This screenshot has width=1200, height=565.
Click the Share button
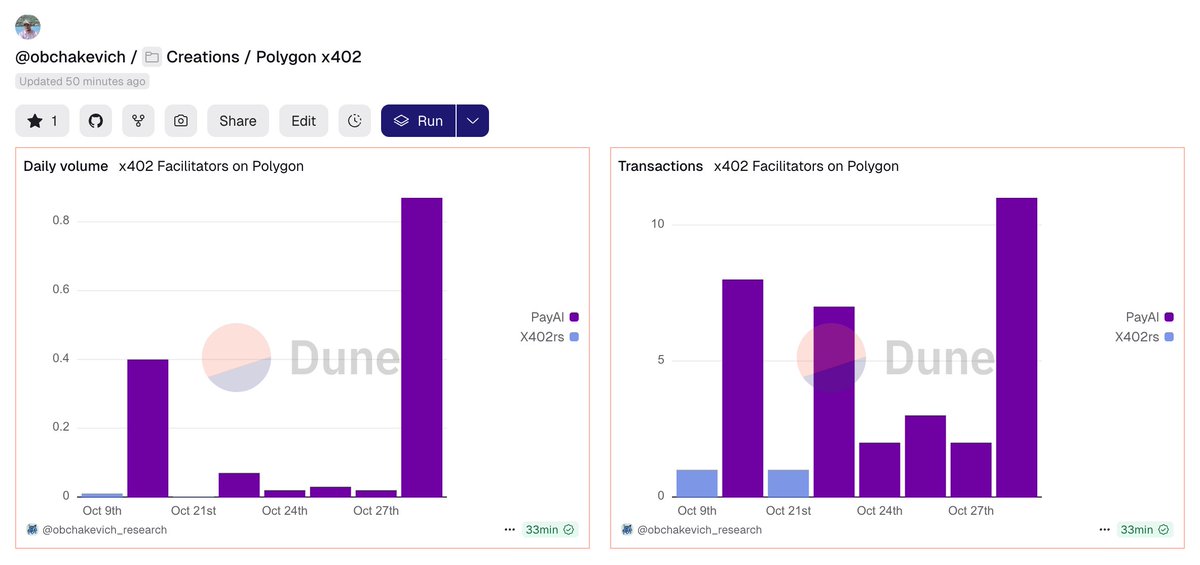click(x=238, y=121)
